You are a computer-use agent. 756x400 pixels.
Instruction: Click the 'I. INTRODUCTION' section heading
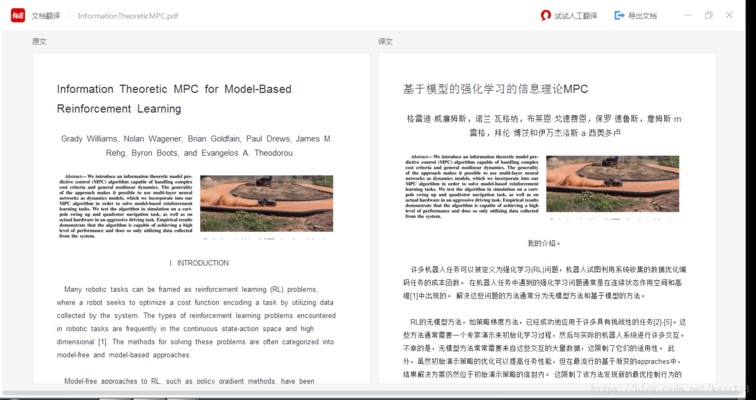point(198,263)
